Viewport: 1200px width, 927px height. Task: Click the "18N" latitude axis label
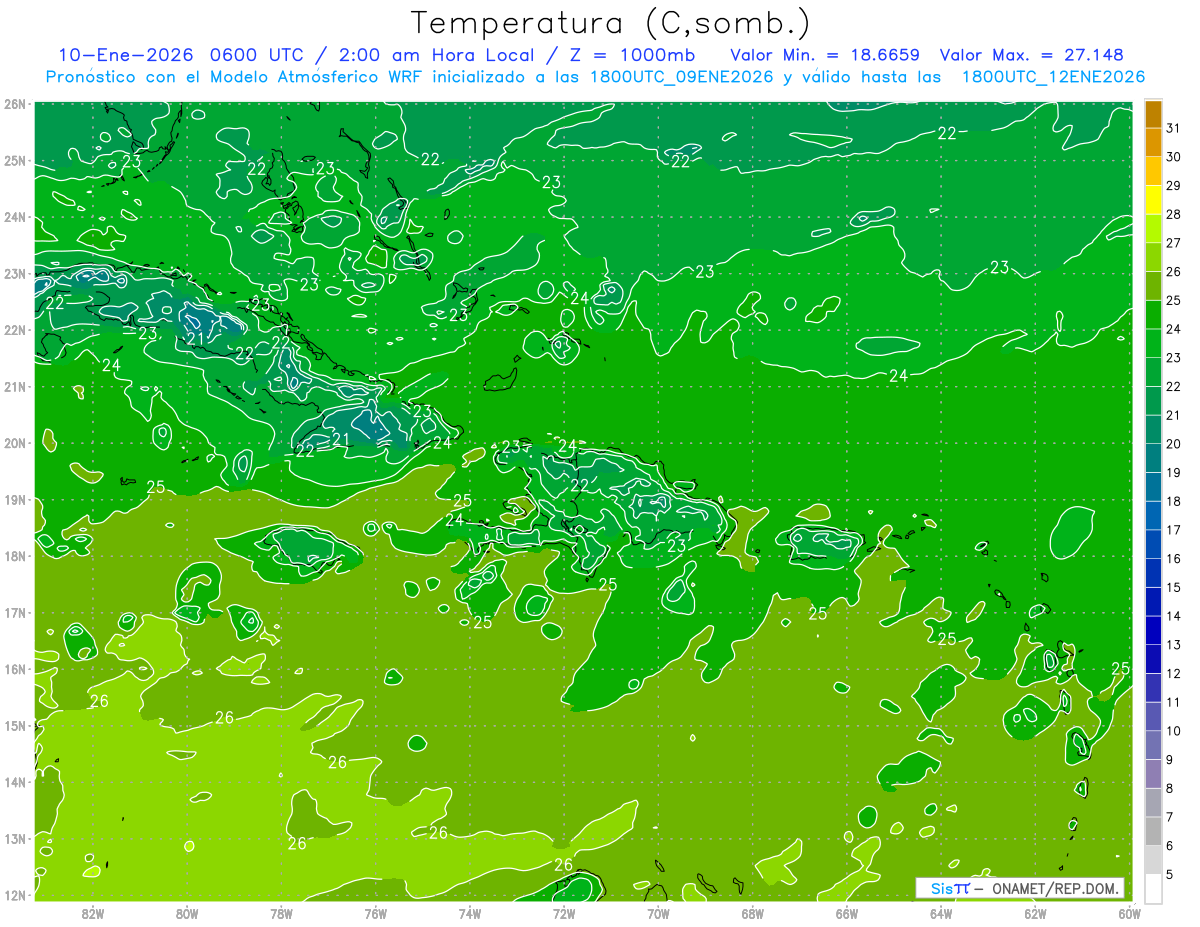(14, 556)
